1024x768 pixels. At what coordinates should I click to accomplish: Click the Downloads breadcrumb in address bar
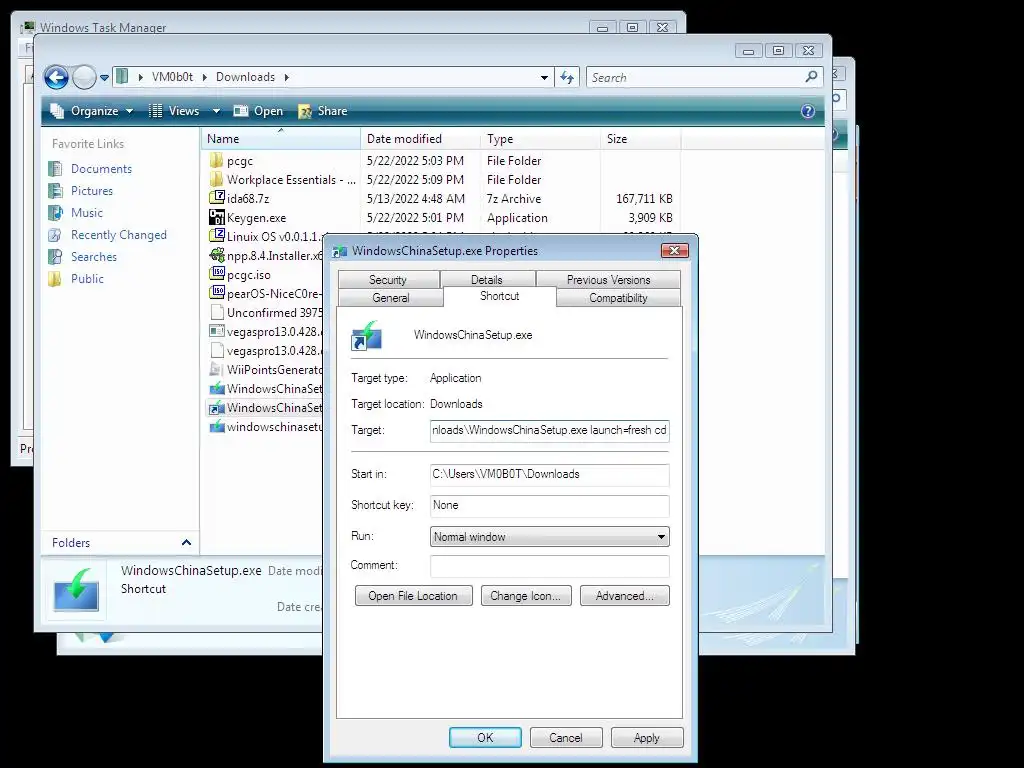[x=246, y=77]
